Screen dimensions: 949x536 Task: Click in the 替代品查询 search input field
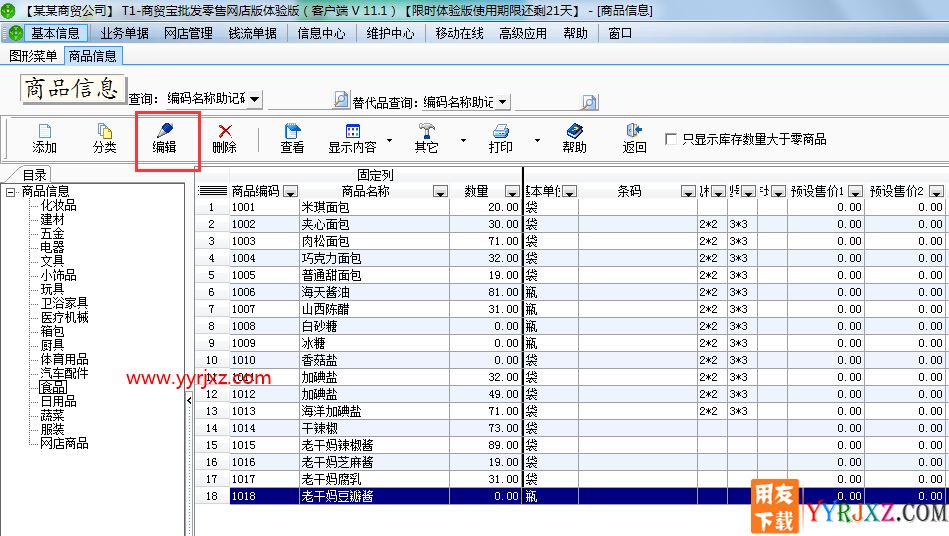point(547,102)
